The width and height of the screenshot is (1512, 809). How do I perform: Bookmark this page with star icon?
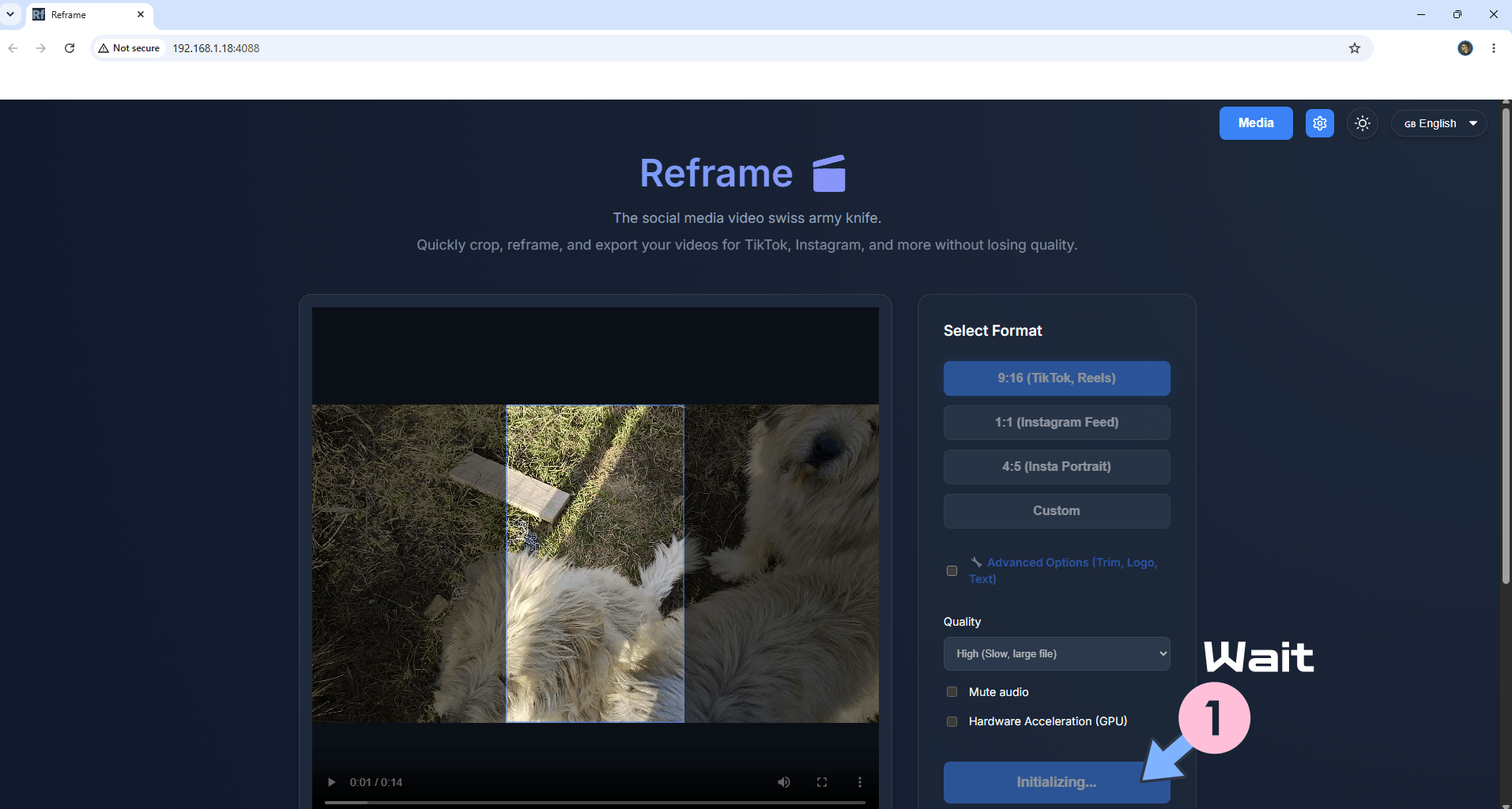pos(1355,48)
